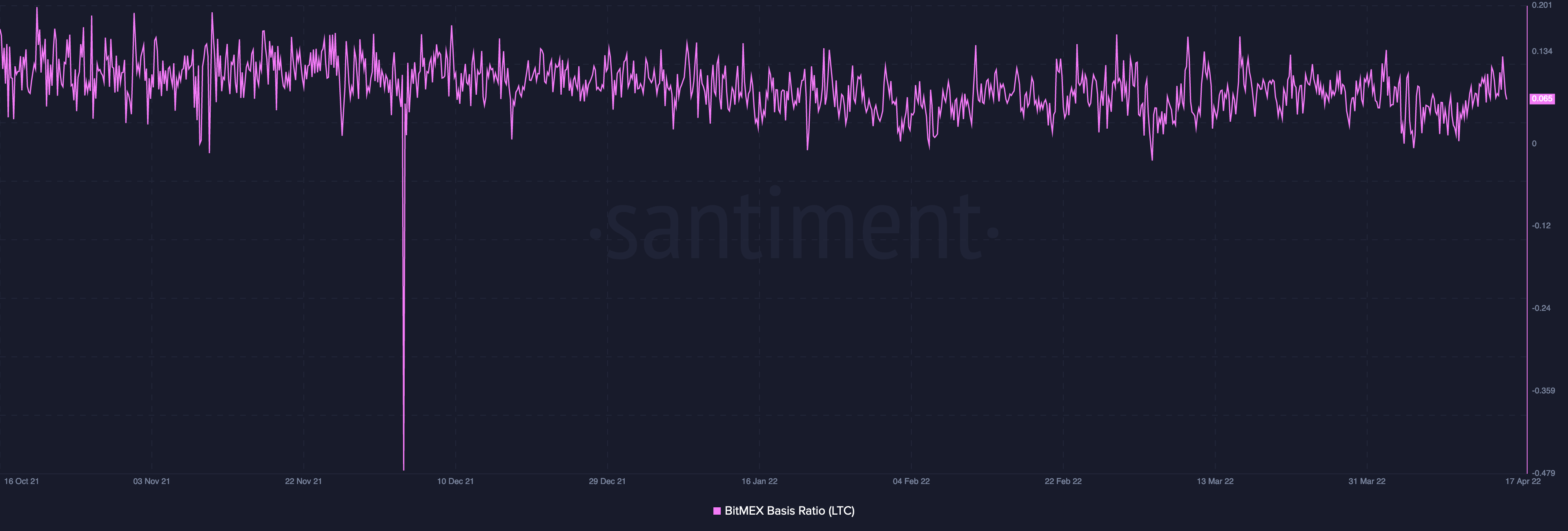
Task: Click the 22 Nov 21 date label
Action: 303,481
